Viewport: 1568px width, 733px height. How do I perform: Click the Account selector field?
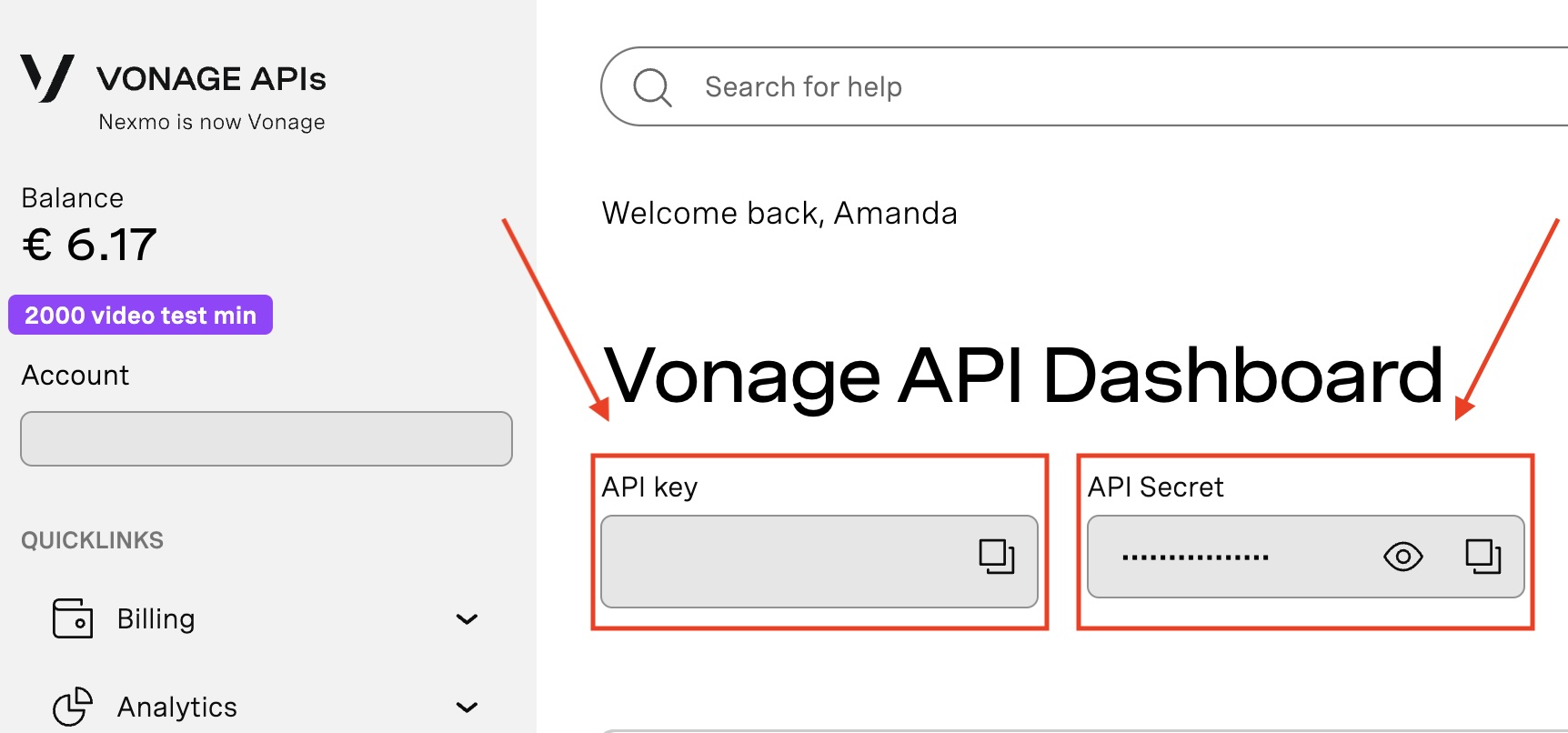266,438
